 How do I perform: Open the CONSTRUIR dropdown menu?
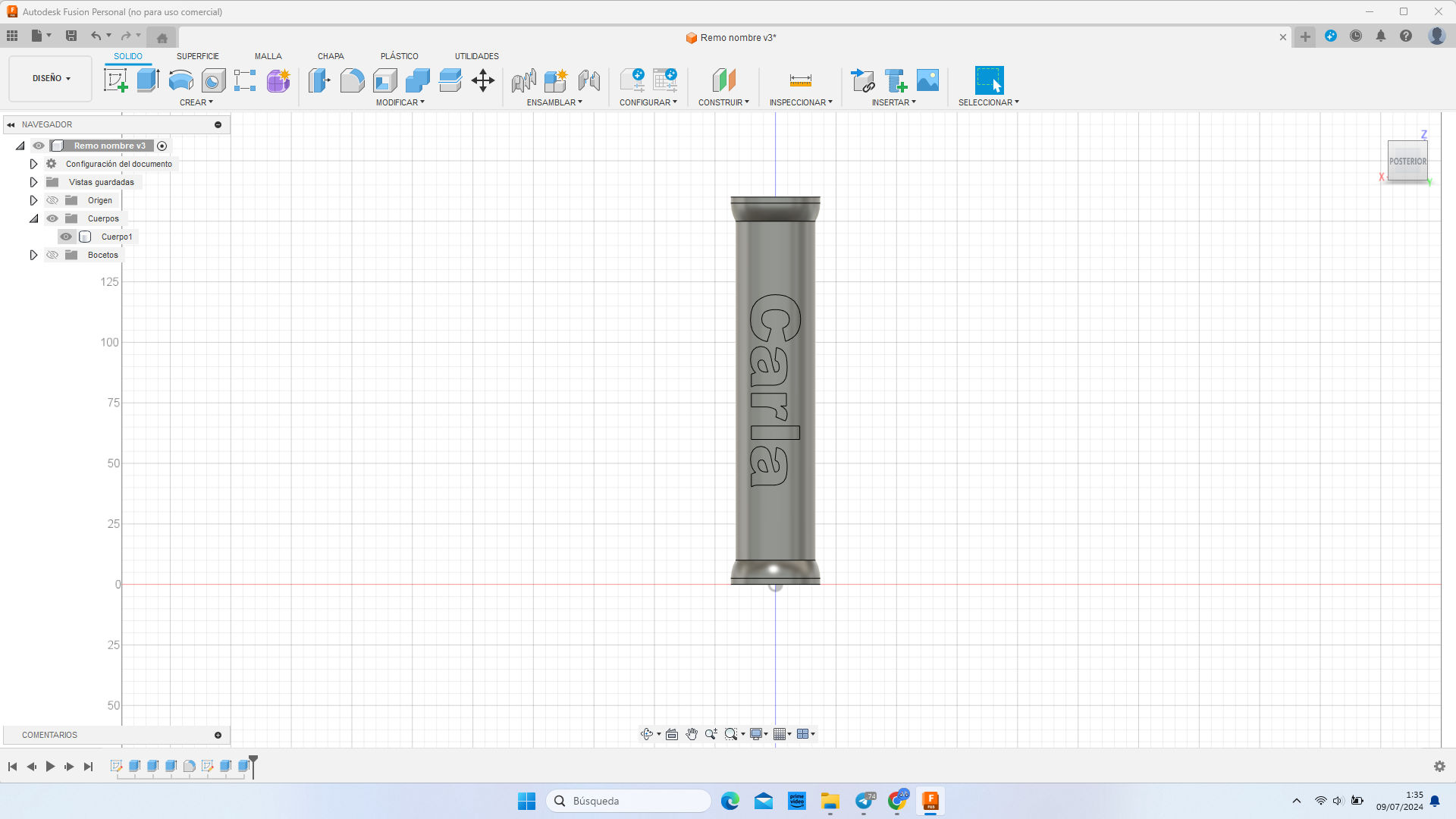point(723,102)
